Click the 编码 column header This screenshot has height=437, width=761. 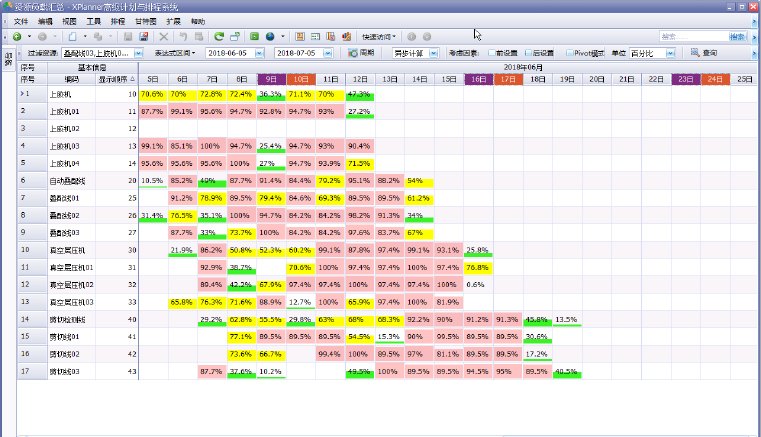pyautogui.click(x=71, y=79)
